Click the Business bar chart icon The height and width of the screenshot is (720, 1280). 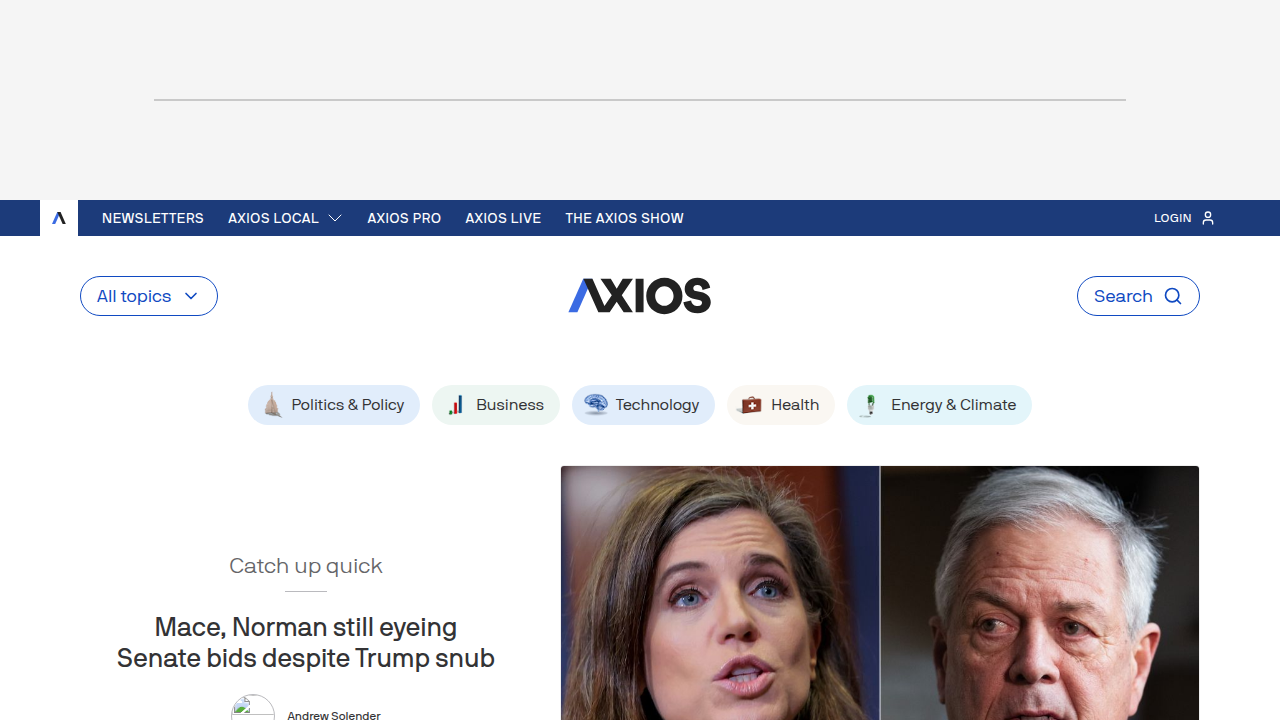pos(456,405)
